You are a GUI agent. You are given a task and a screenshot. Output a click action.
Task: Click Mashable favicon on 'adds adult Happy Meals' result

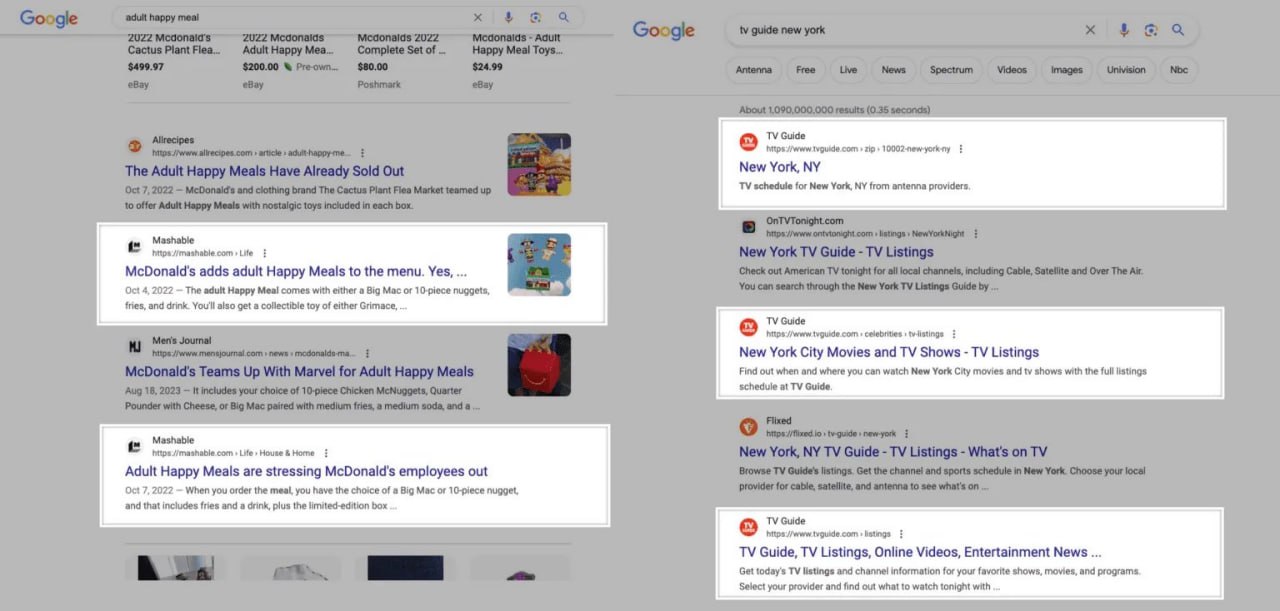click(135, 246)
